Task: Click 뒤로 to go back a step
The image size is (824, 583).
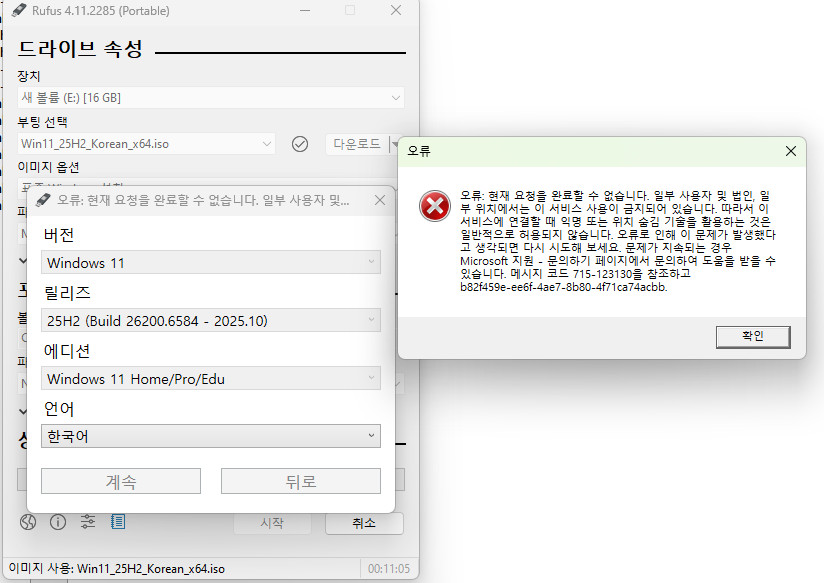Action: point(301,481)
